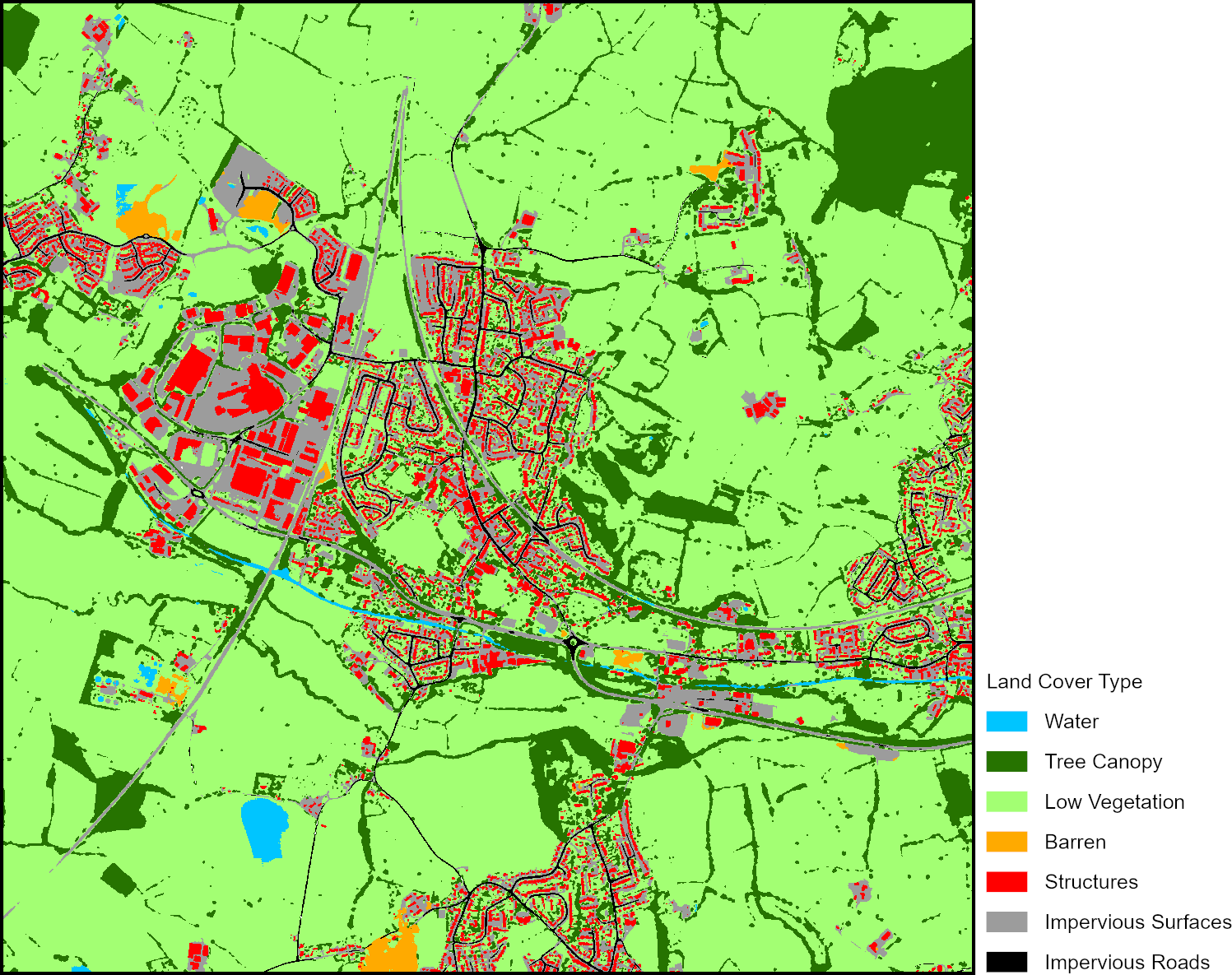Image resolution: width=1232 pixels, height=975 pixels.
Task: Click the Water color swatch in legend
Action: 1007,722
